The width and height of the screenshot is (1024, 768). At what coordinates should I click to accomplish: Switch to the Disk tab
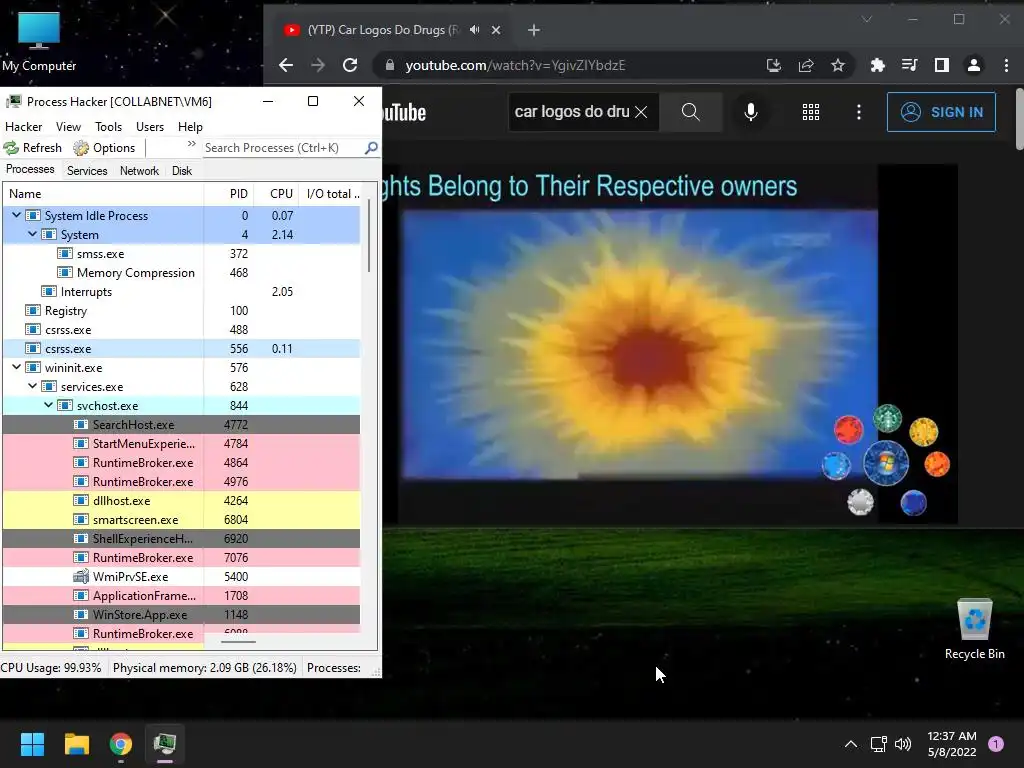point(182,170)
